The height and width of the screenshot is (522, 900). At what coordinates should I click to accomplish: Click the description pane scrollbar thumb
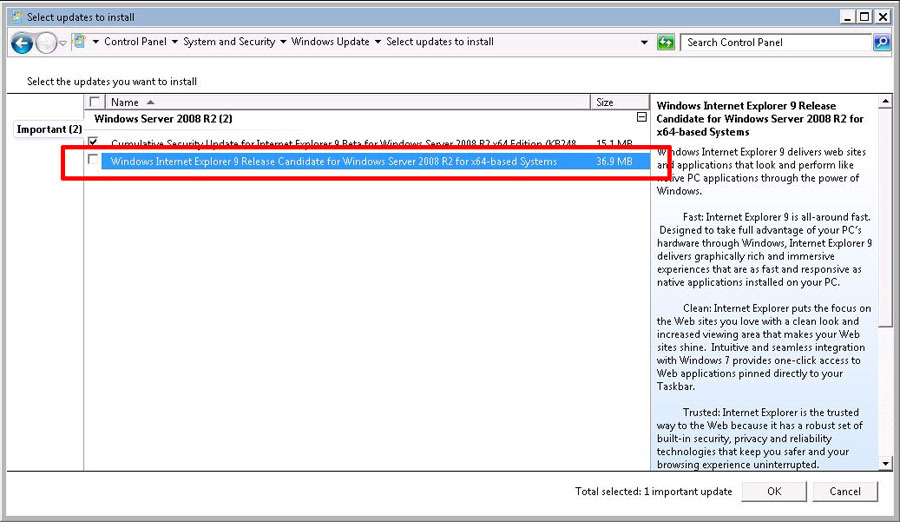coord(885,218)
